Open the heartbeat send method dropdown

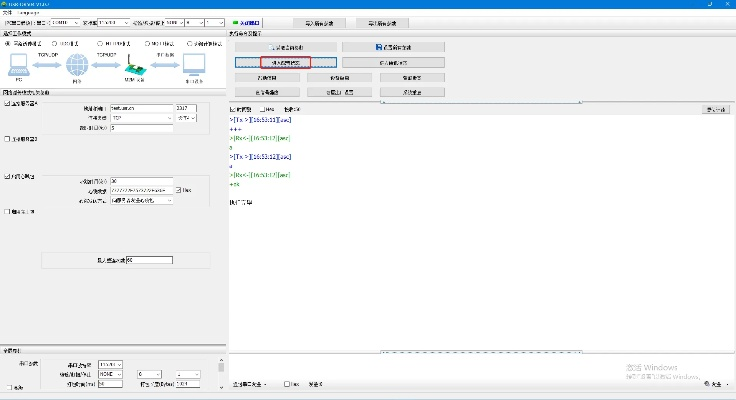click(x=142, y=200)
